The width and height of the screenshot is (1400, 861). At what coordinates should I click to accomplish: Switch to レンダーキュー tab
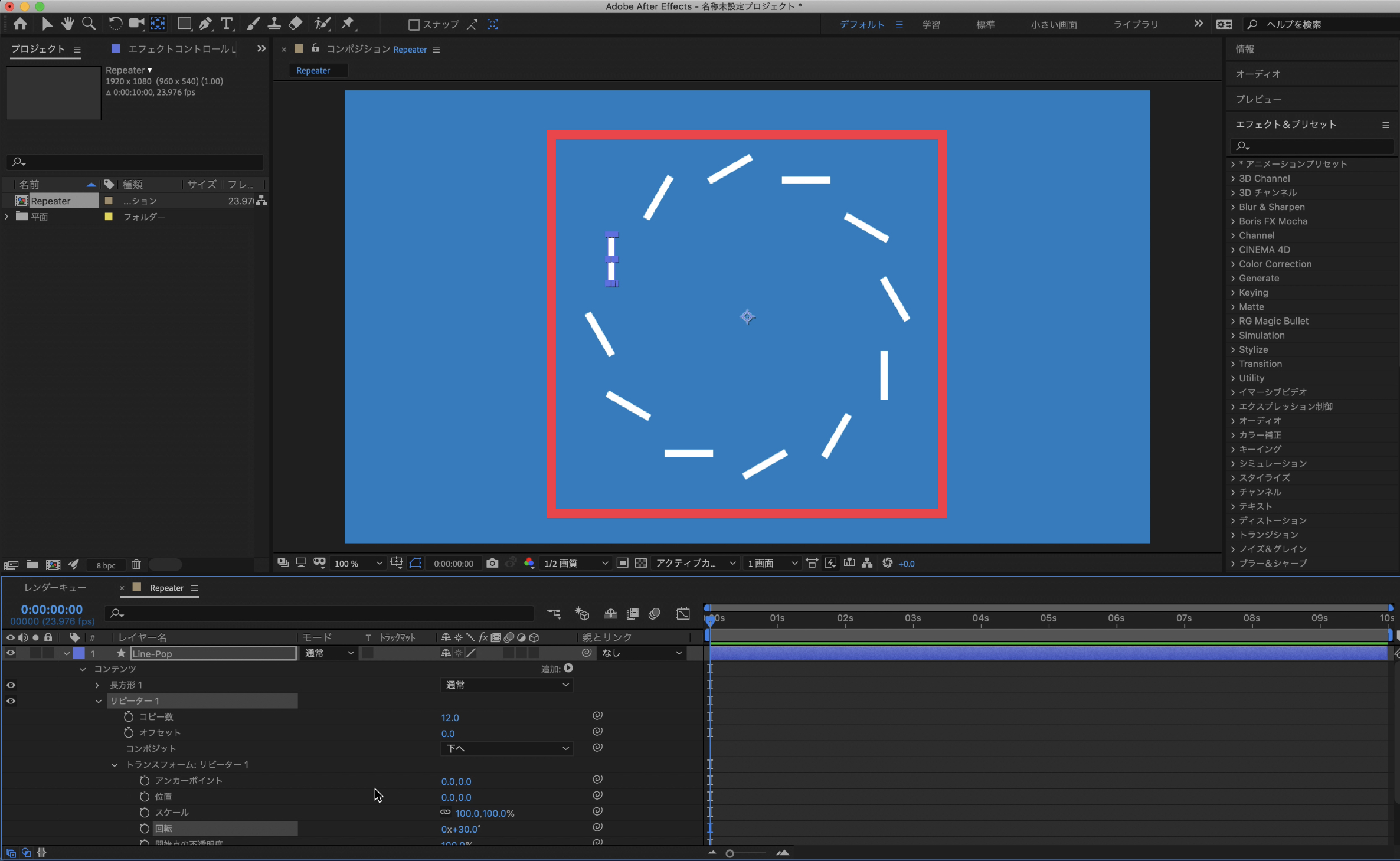pos(55,588)
